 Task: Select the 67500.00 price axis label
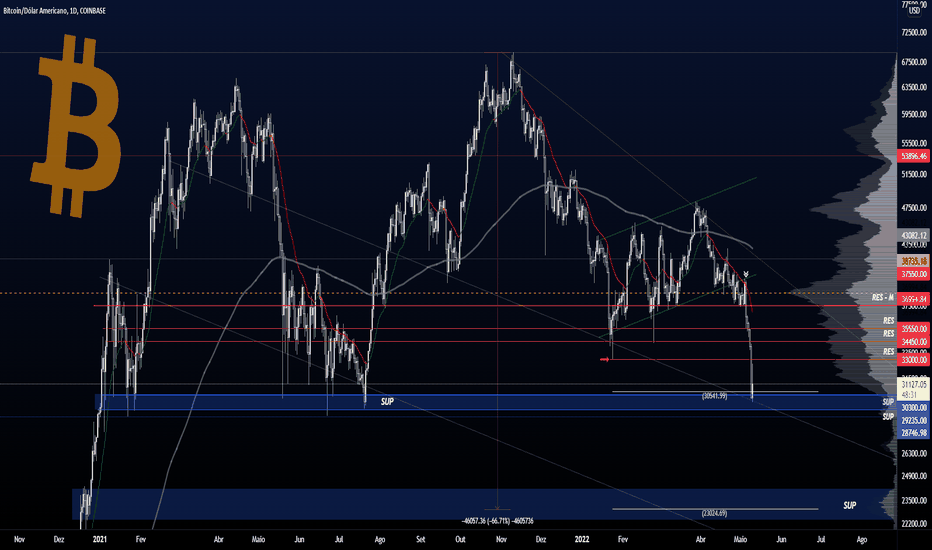(914, 62)
